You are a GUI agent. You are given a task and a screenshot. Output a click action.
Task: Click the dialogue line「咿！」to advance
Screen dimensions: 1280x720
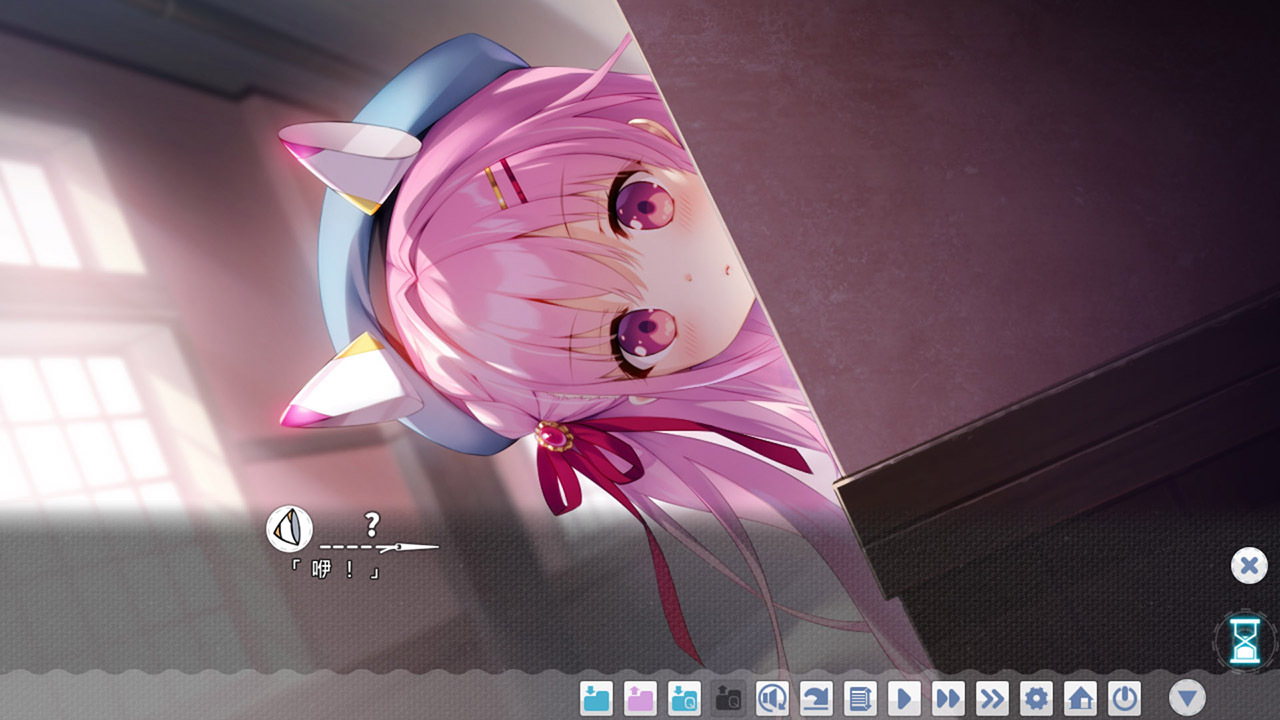tap(335, 571)
